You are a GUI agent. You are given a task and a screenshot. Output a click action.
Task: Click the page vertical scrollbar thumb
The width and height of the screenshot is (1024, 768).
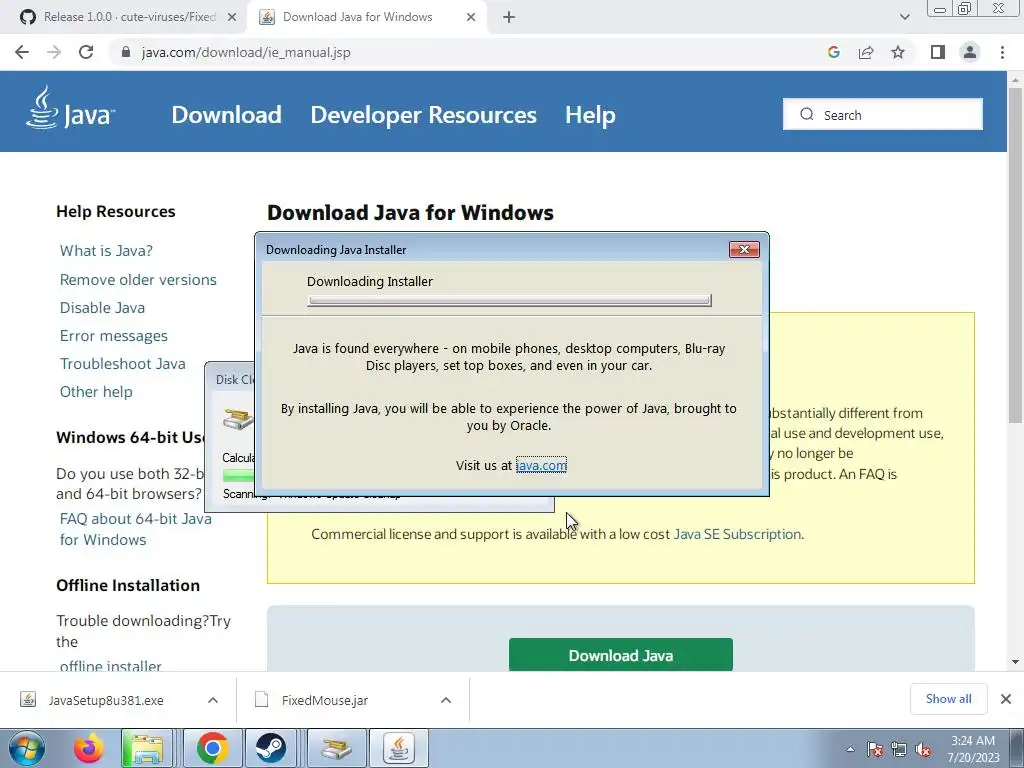tap(1015, 255)
